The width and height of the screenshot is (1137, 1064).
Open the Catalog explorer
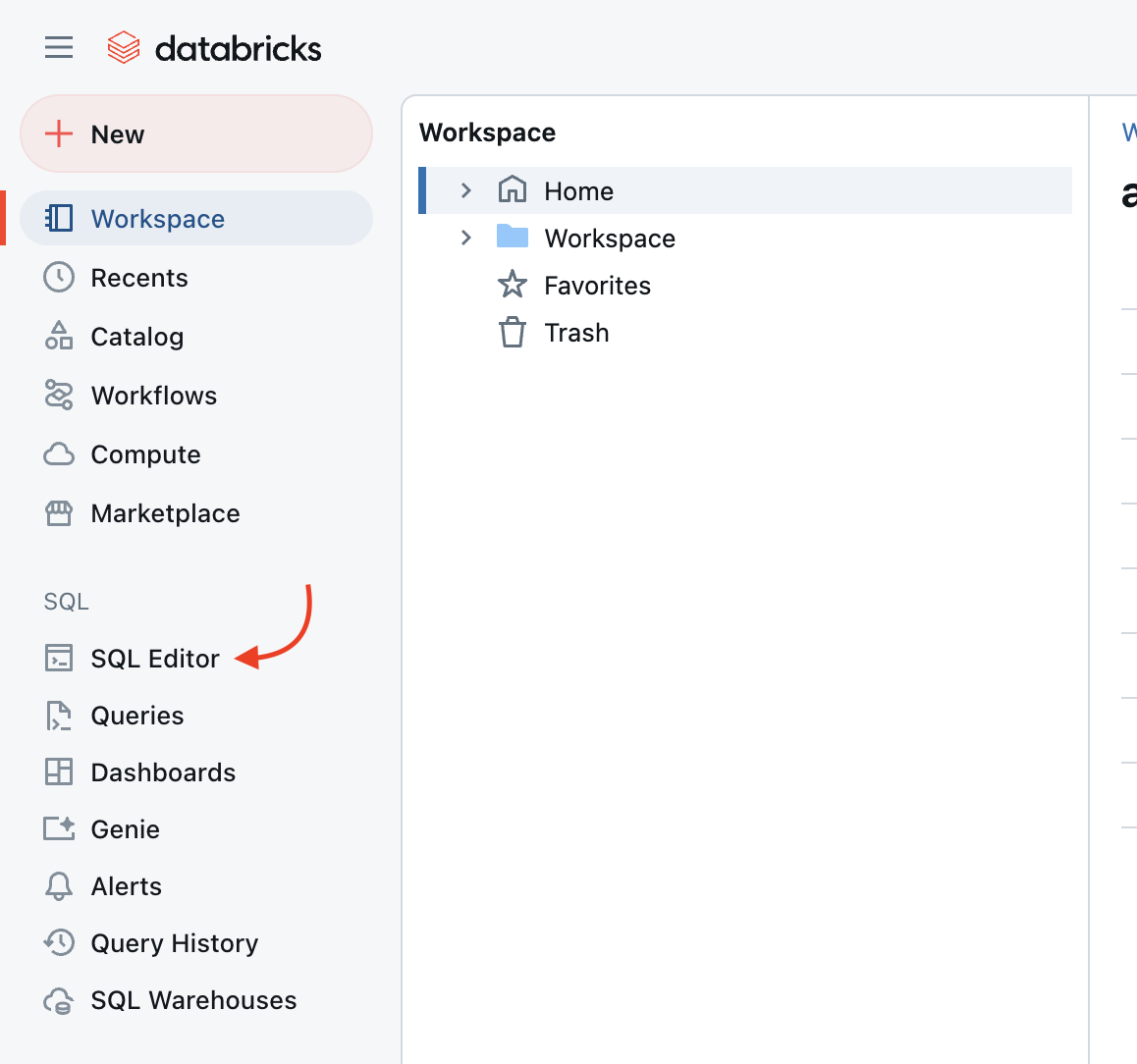click(136, 336)
